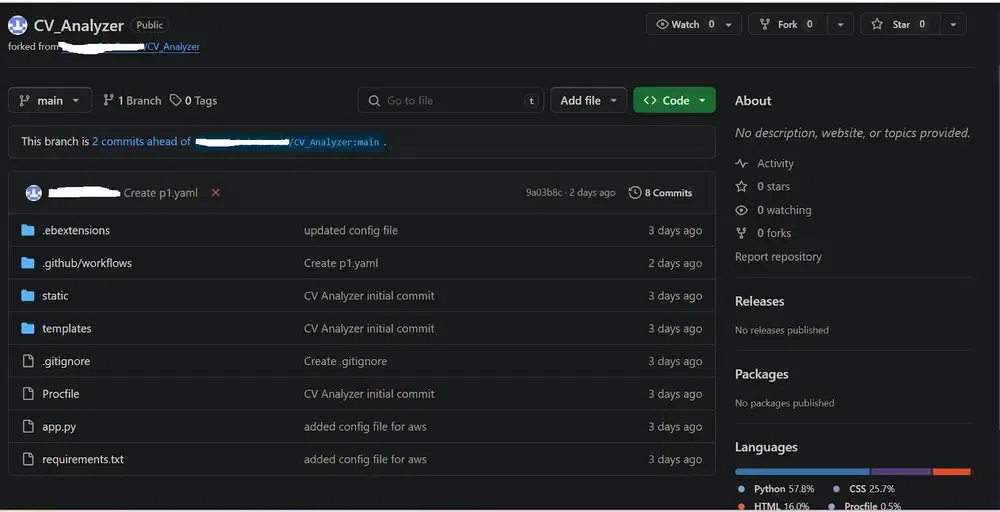Click the tag icon beside 0 Tags
The height and width of the screenshot is (512, 1000).
coord(175,100)
